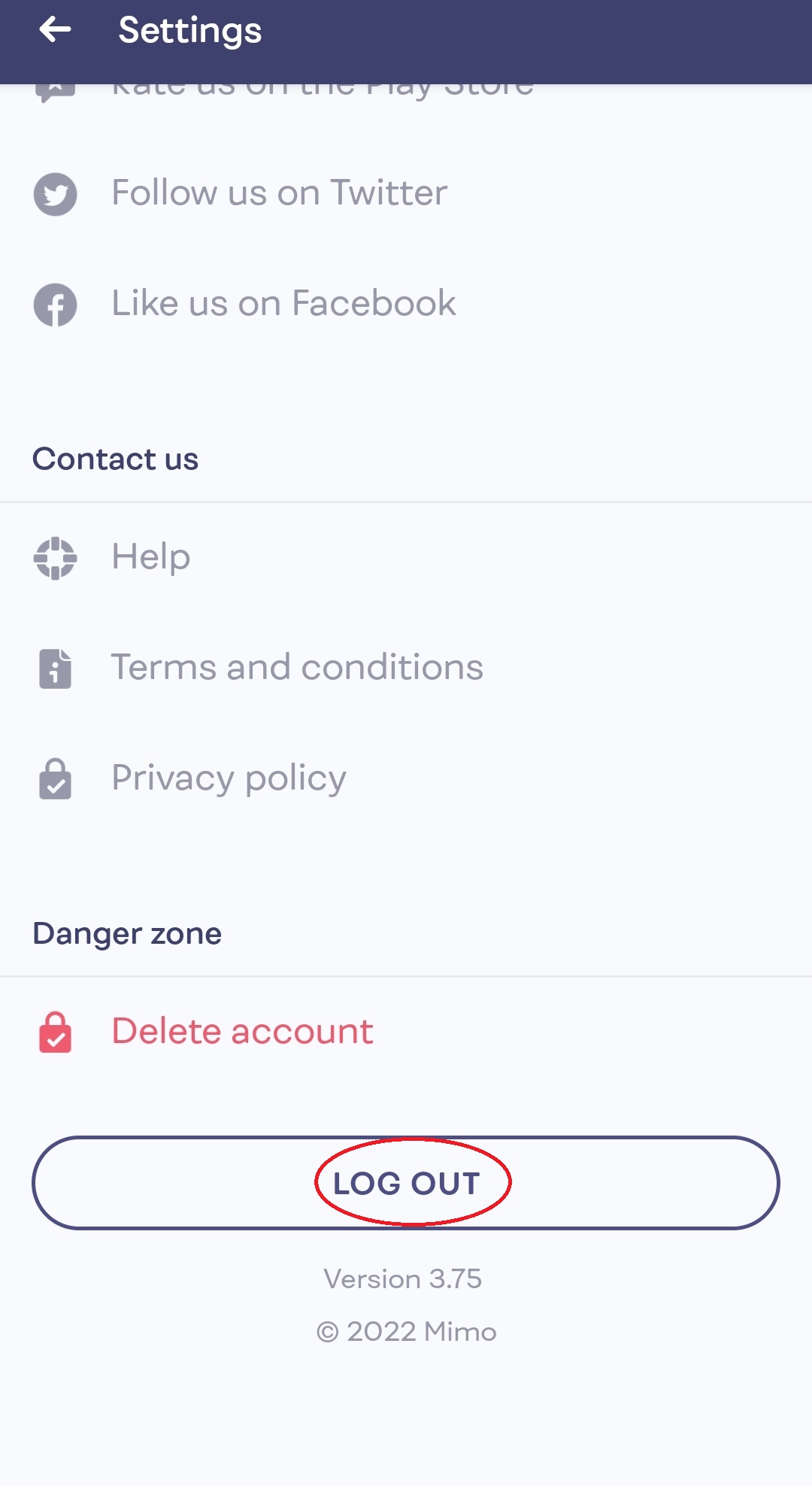Open the Help entry text

point(150,557)
